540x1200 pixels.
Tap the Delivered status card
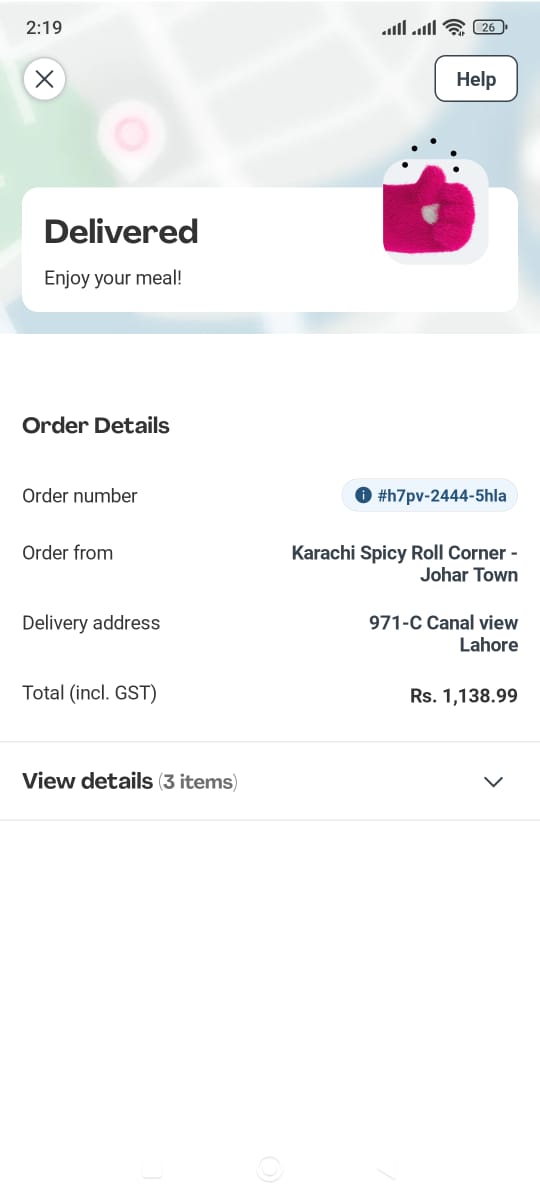point(270,249)
